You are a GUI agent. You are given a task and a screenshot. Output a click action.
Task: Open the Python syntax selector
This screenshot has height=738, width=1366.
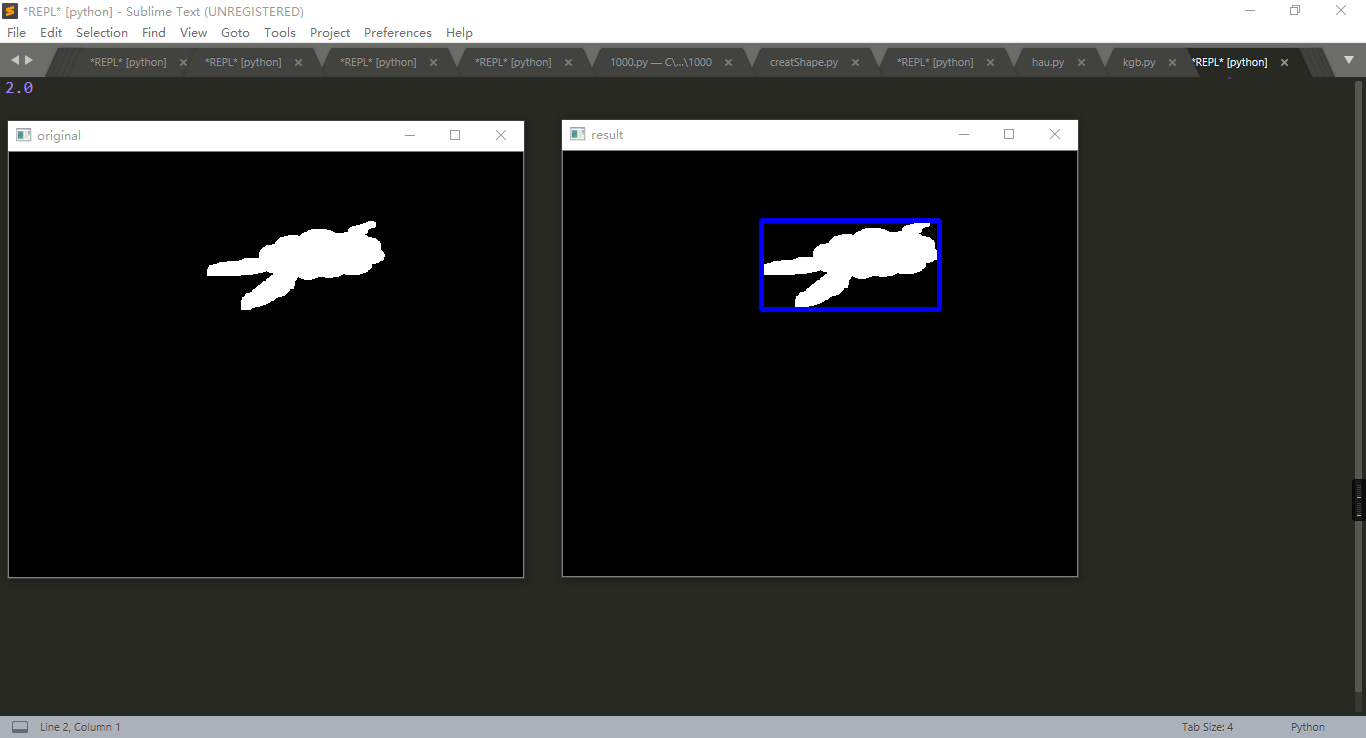tap(1307, 727)
